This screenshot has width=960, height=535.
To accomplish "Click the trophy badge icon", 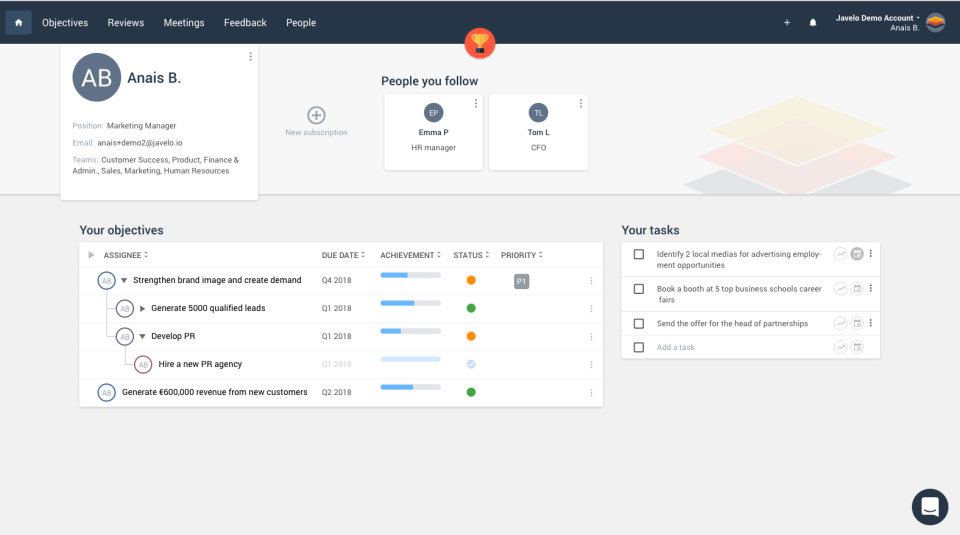I will (480, 43).
